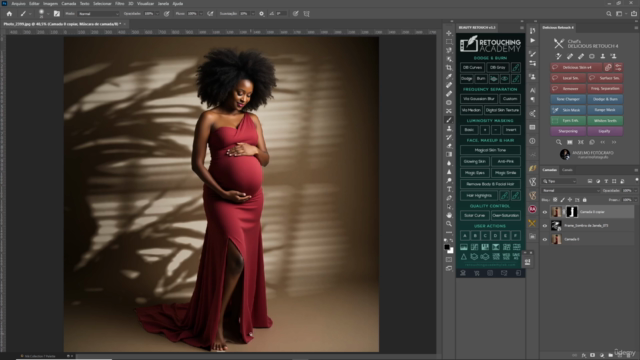Open the layer Opacidade dropdown
The image size is (640, 360).
636,191
